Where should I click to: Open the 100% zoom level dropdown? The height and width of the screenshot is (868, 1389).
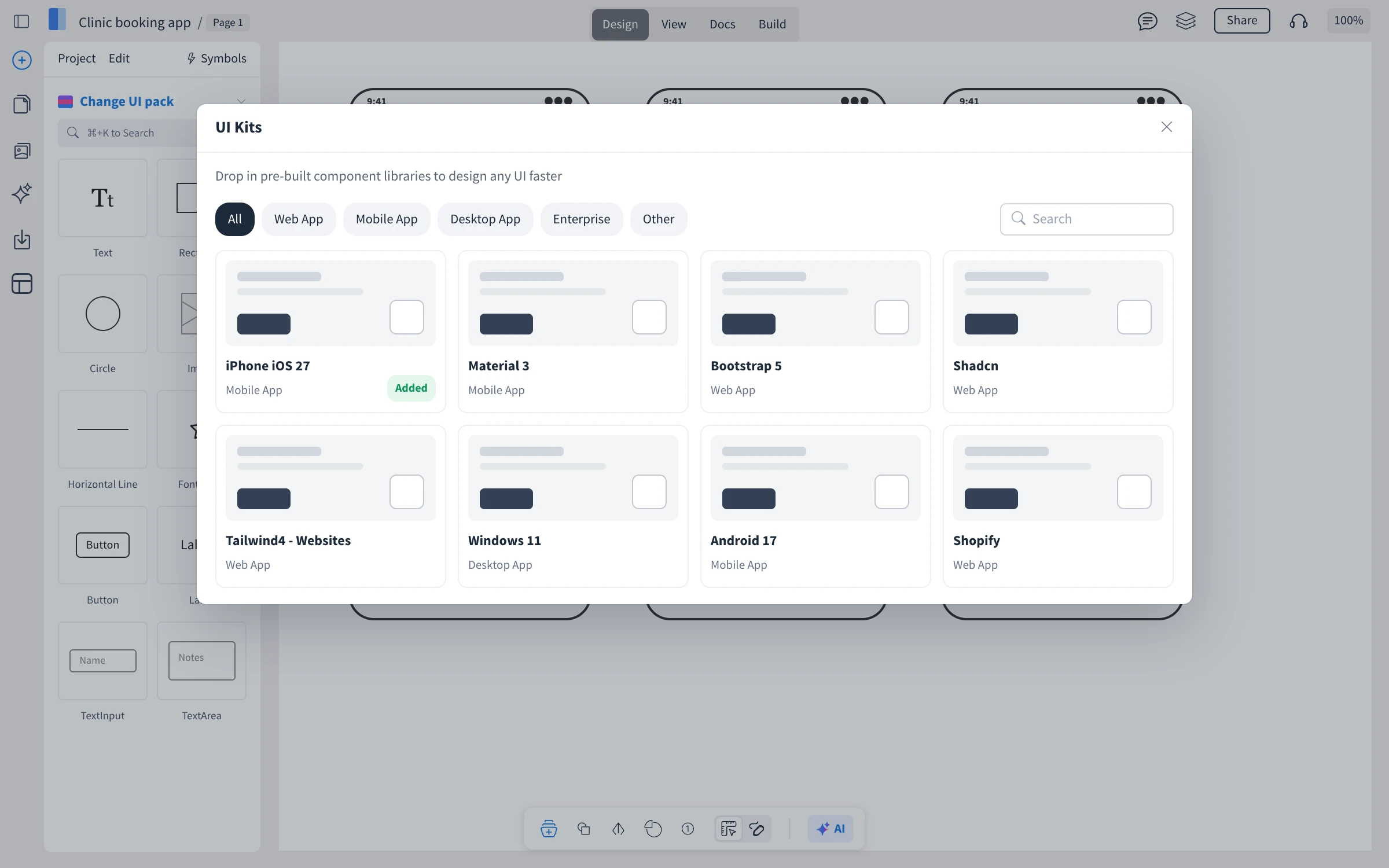pyautogui.click(x=1348, y=21)
